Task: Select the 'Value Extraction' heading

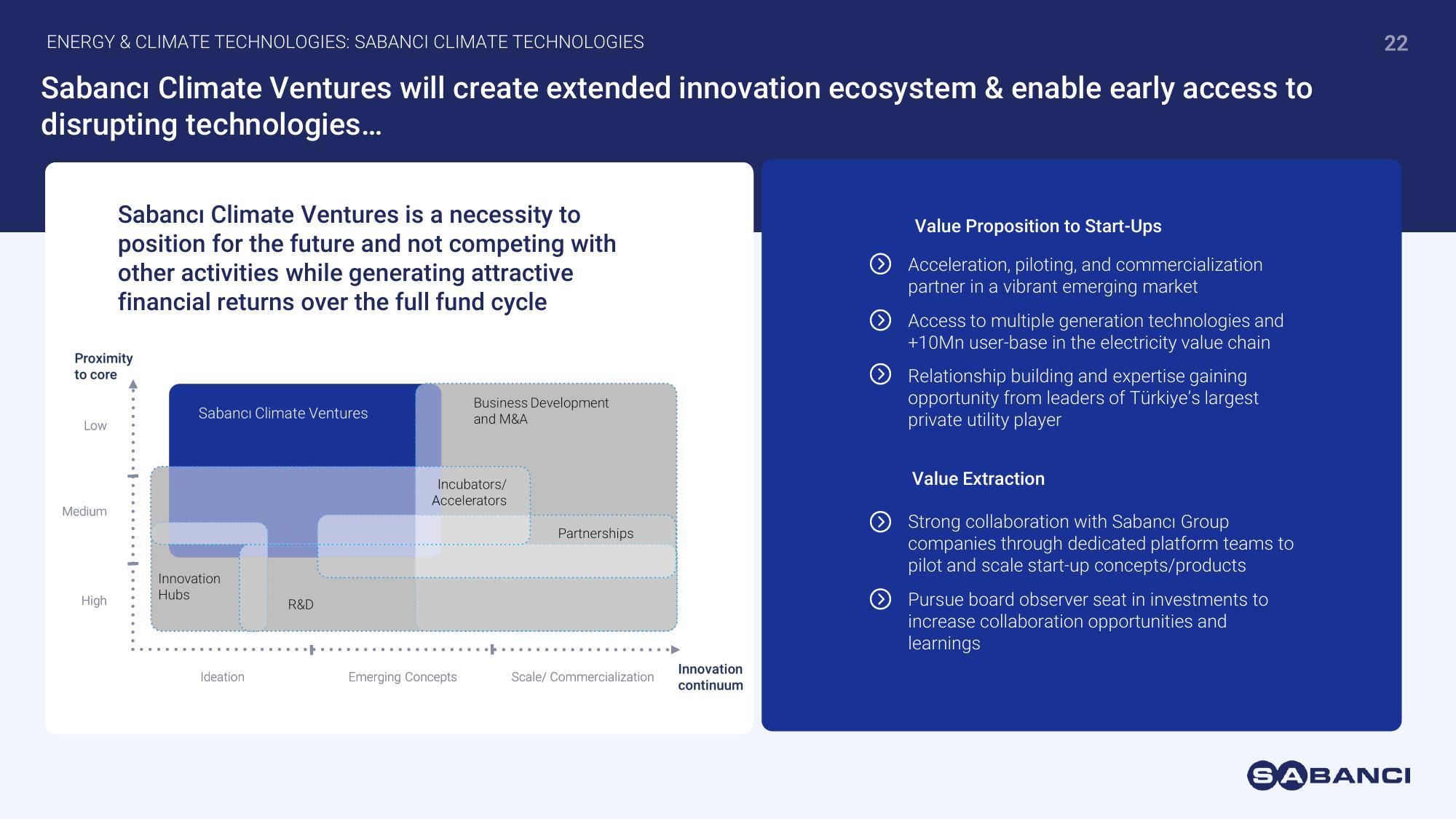Action: [978, 479]
